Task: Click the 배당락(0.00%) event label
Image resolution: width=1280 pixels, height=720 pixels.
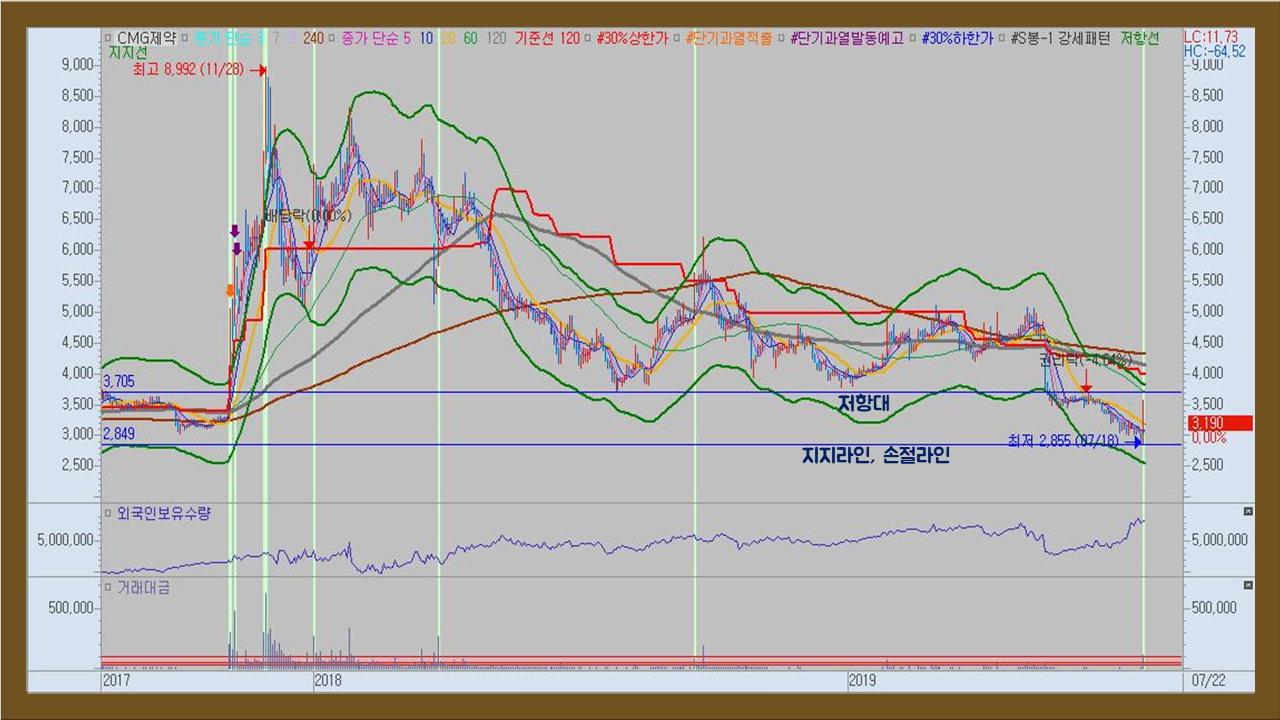Action: coord(307,214)
